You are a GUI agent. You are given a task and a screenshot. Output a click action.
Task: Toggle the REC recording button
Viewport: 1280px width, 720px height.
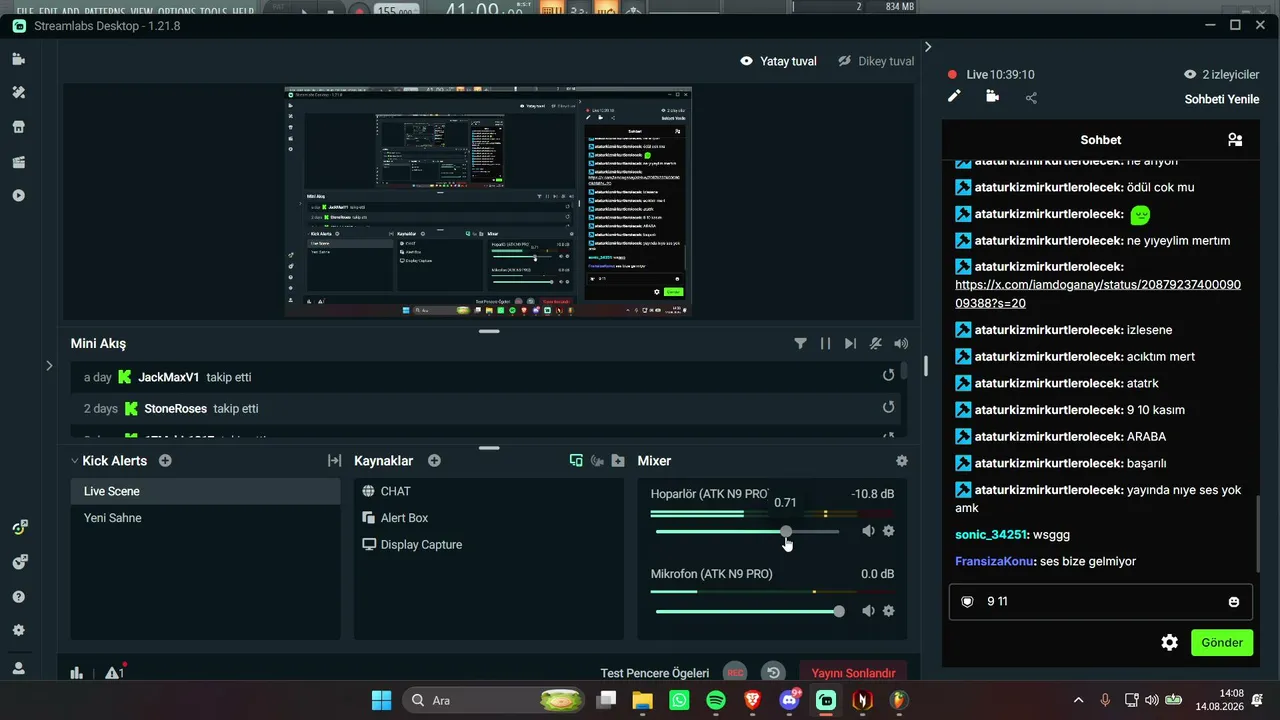click(x=735, y=673)
